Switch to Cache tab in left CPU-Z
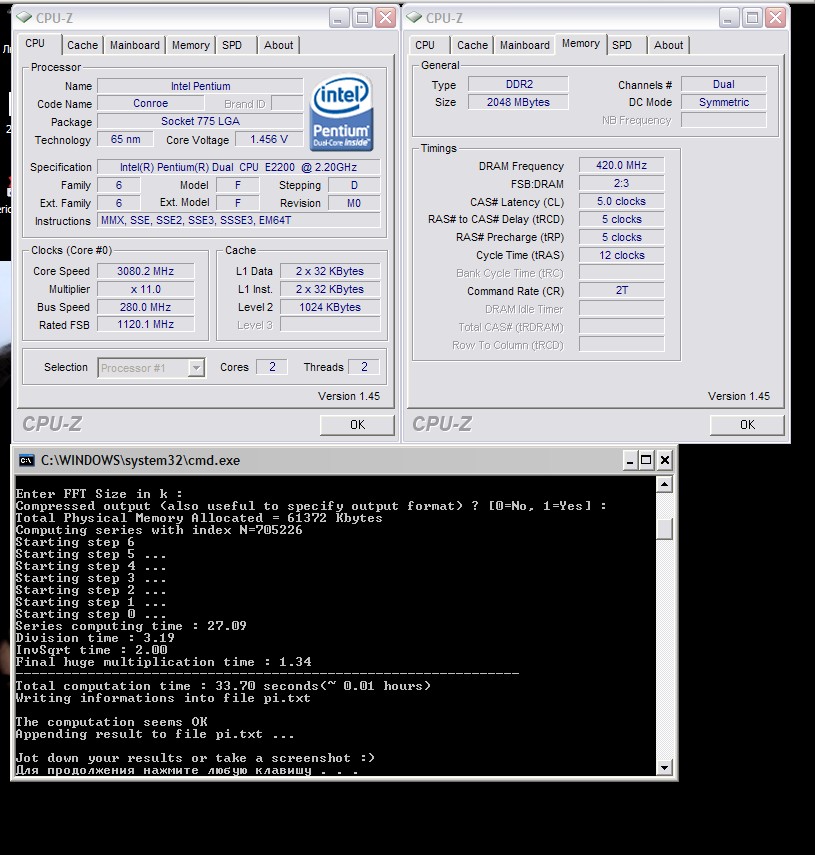Screen dimensions: 815x855 (x=82, y=45)
